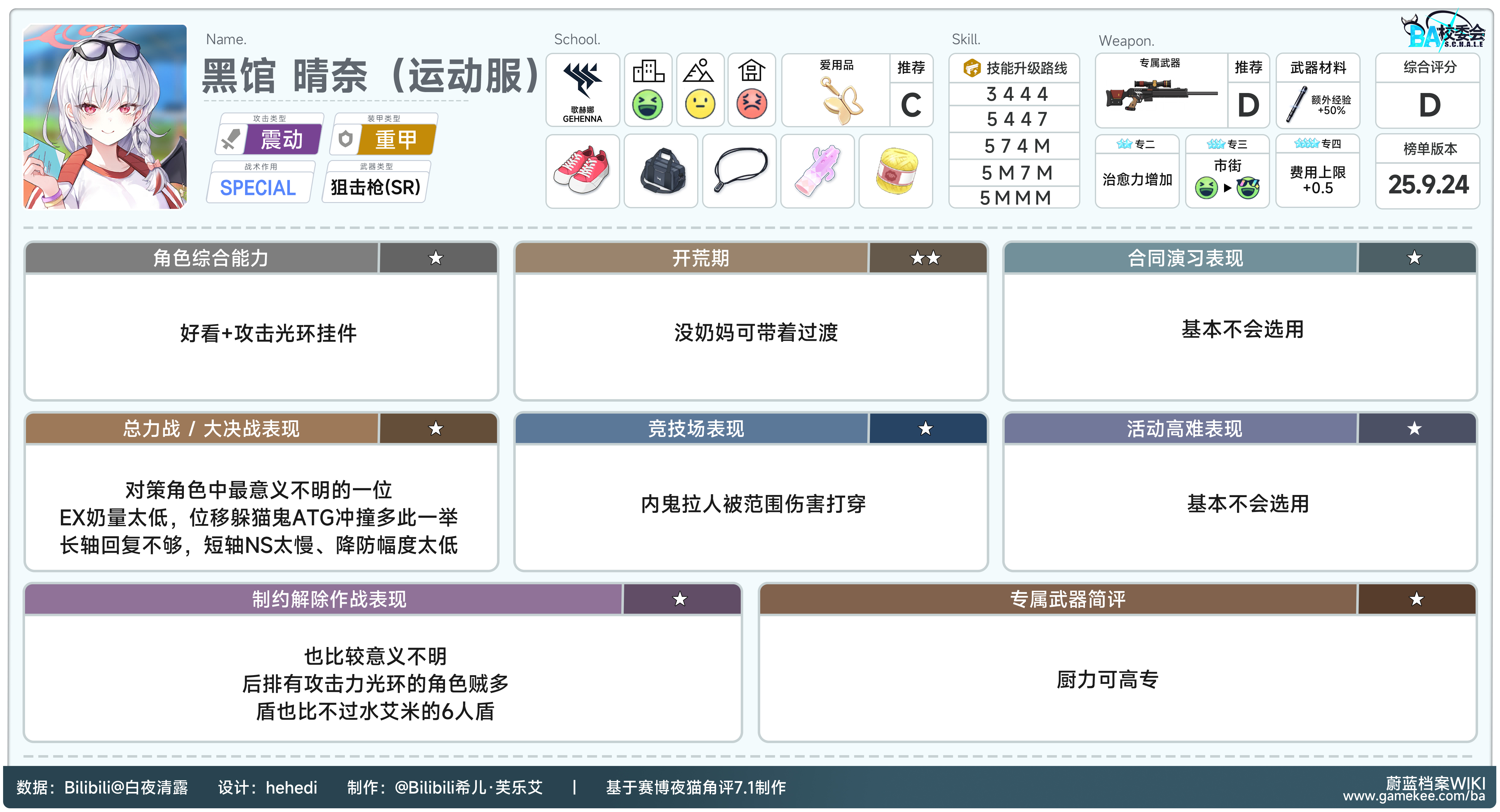Click the butterfly keychain favorite item icon
Image resolution: width=1500 pixels, height=812 pixels.
[x=841, y=101]
